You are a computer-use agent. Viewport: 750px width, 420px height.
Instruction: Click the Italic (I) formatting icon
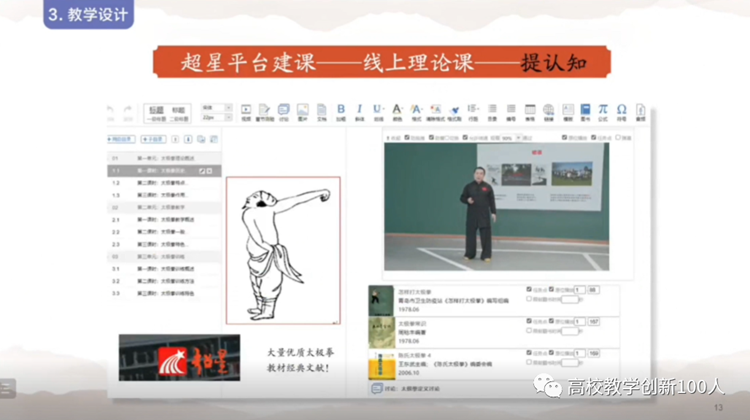click(359, 109)
